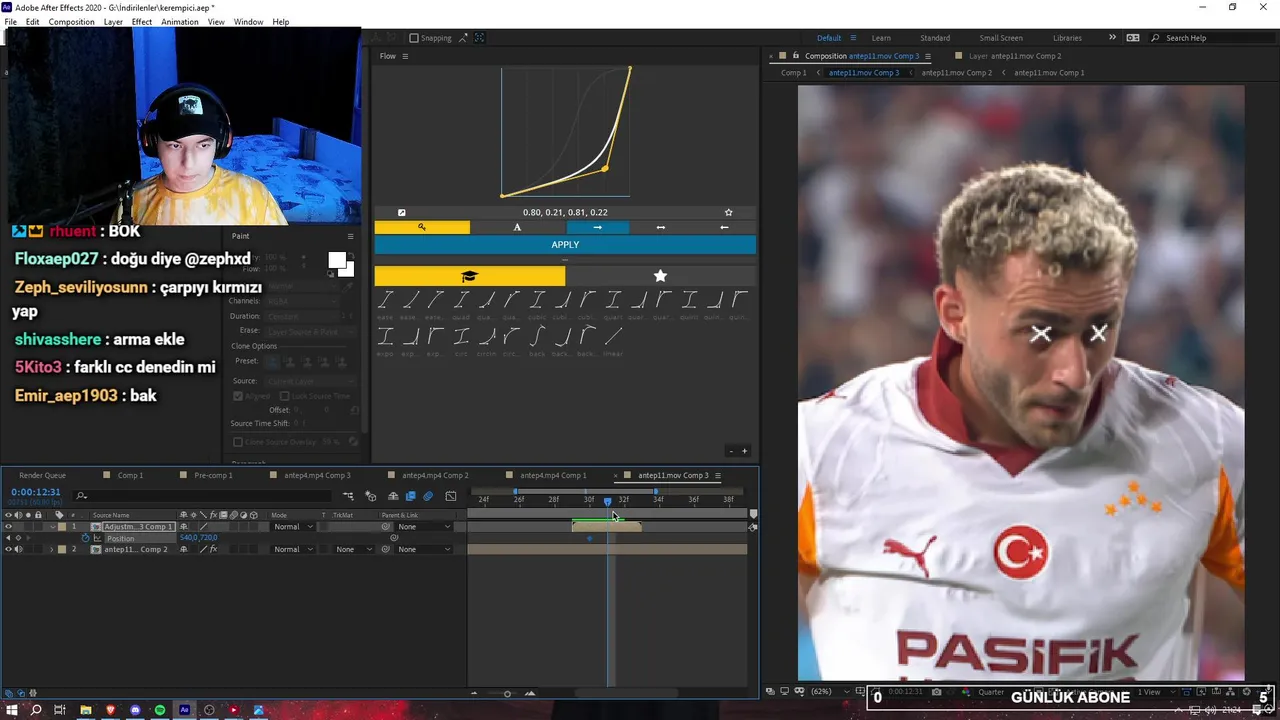Open the File menu
The width and height of the screenshot is (1280, 720).
(x=11, y=22)
